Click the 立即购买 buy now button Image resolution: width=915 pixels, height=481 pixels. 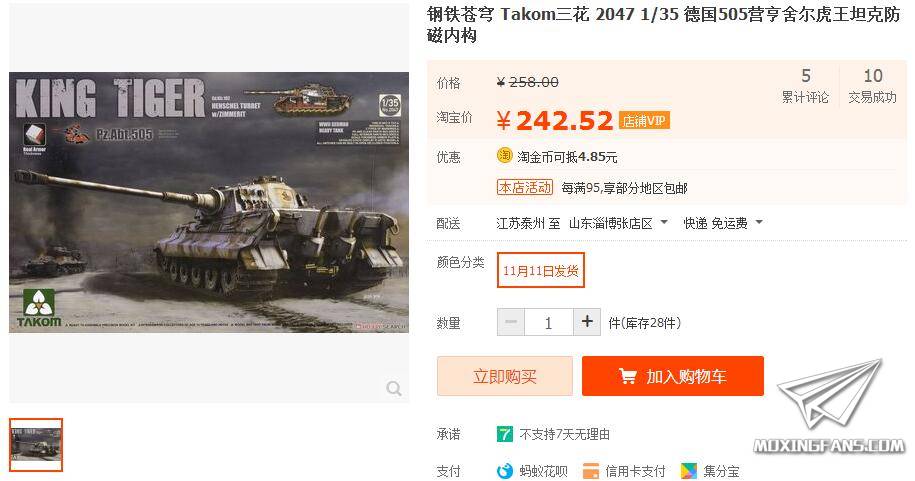click(505, 376)
